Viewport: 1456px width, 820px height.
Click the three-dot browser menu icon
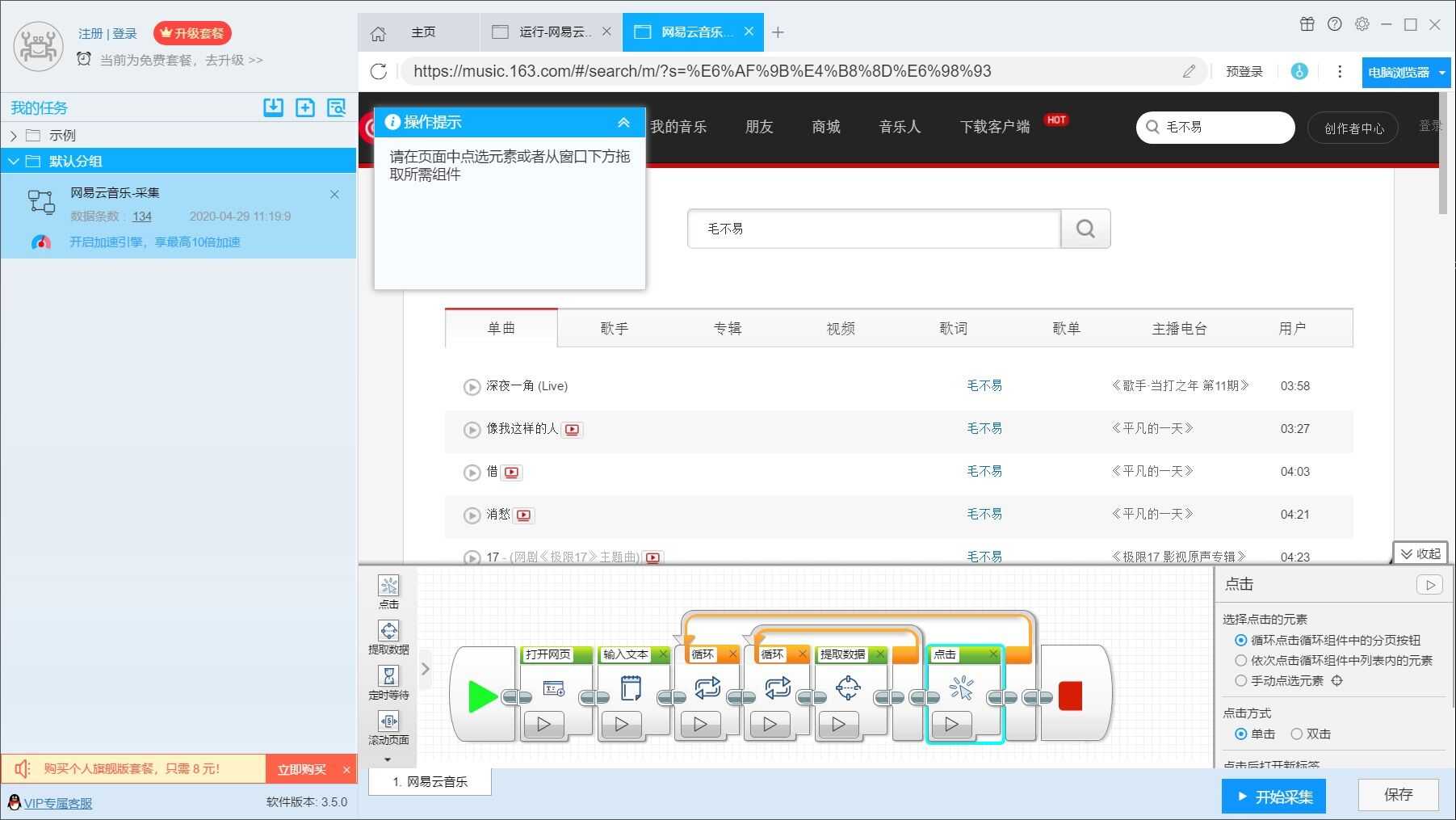point(1339,71)
